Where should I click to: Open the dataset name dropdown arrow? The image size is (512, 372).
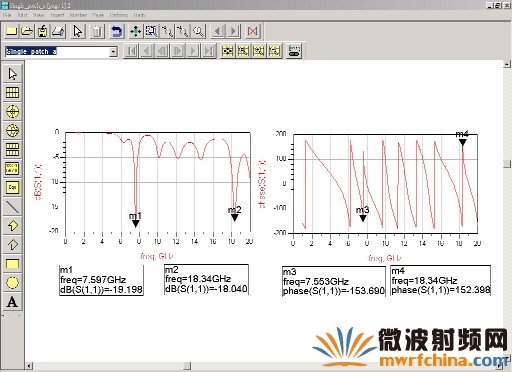(114, 52)
